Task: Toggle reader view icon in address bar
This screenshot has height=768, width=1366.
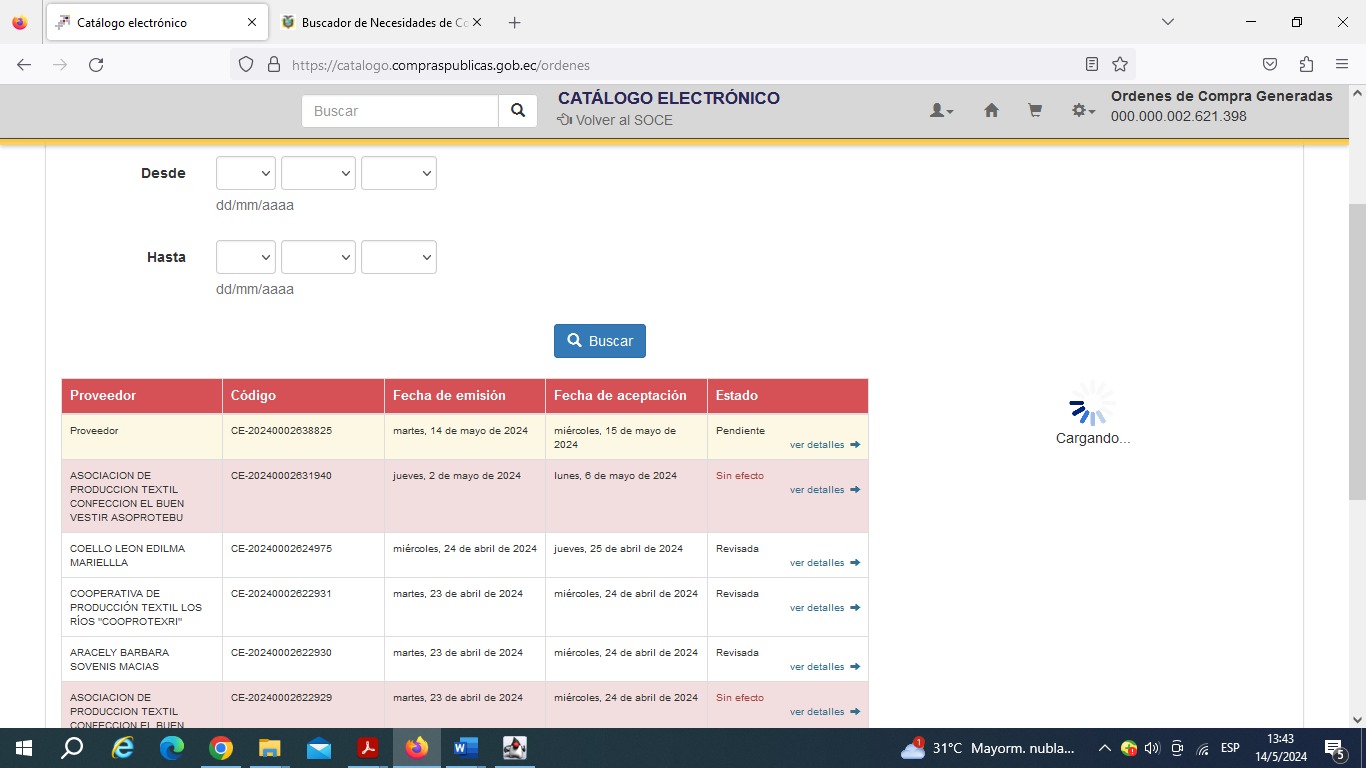Action: [x=1092, y=65]
